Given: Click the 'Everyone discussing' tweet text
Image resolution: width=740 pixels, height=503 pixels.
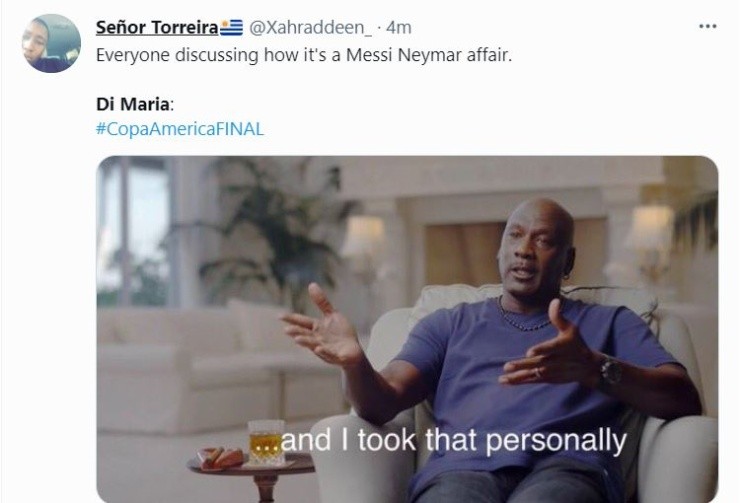Looking at the screenshot, I should (304, 55).
